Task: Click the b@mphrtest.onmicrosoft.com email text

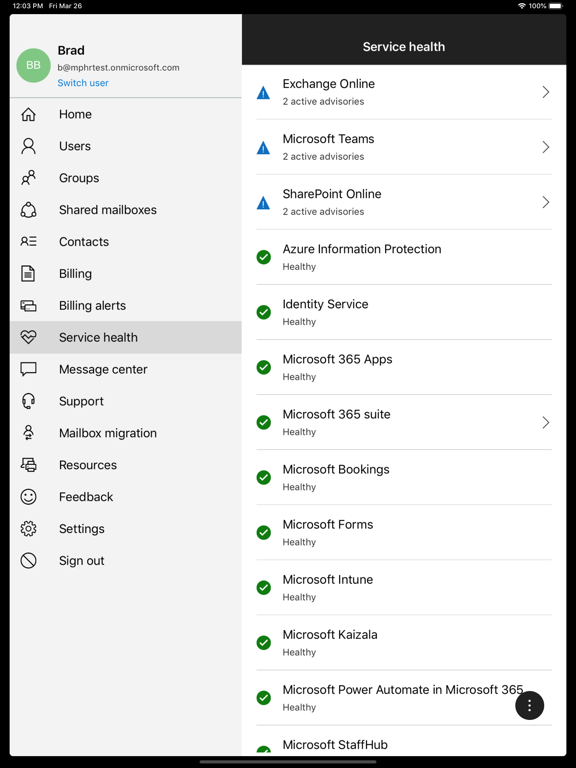Action: pos(118,68)
